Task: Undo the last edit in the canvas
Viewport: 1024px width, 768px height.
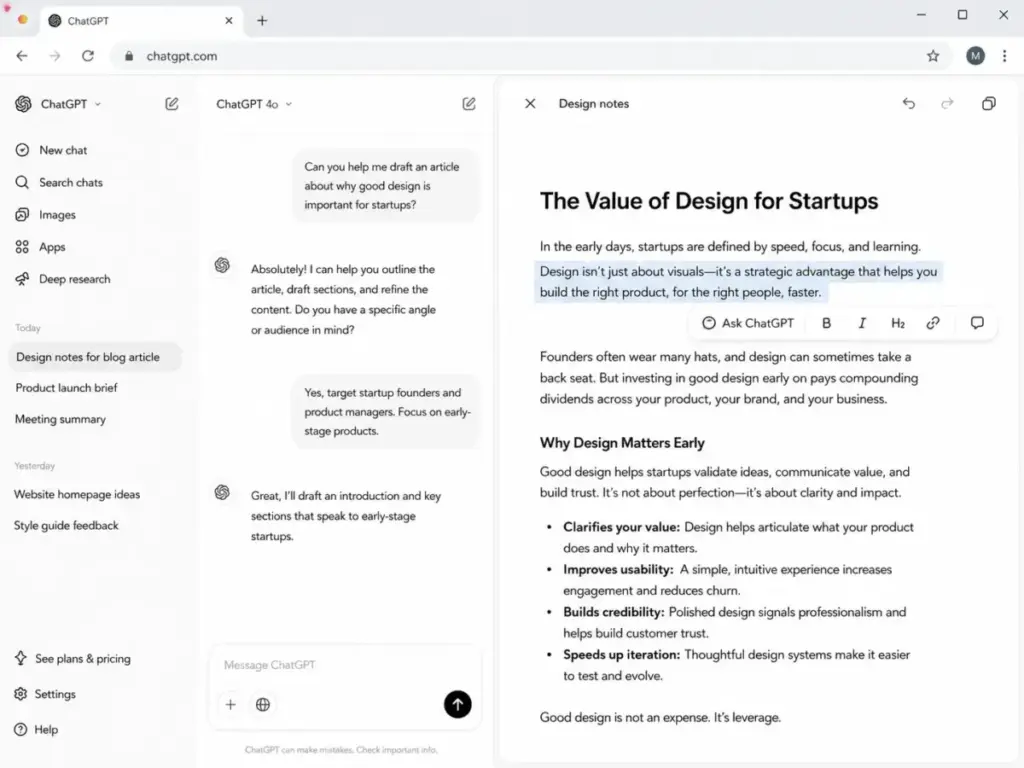Action: point(908,104)
